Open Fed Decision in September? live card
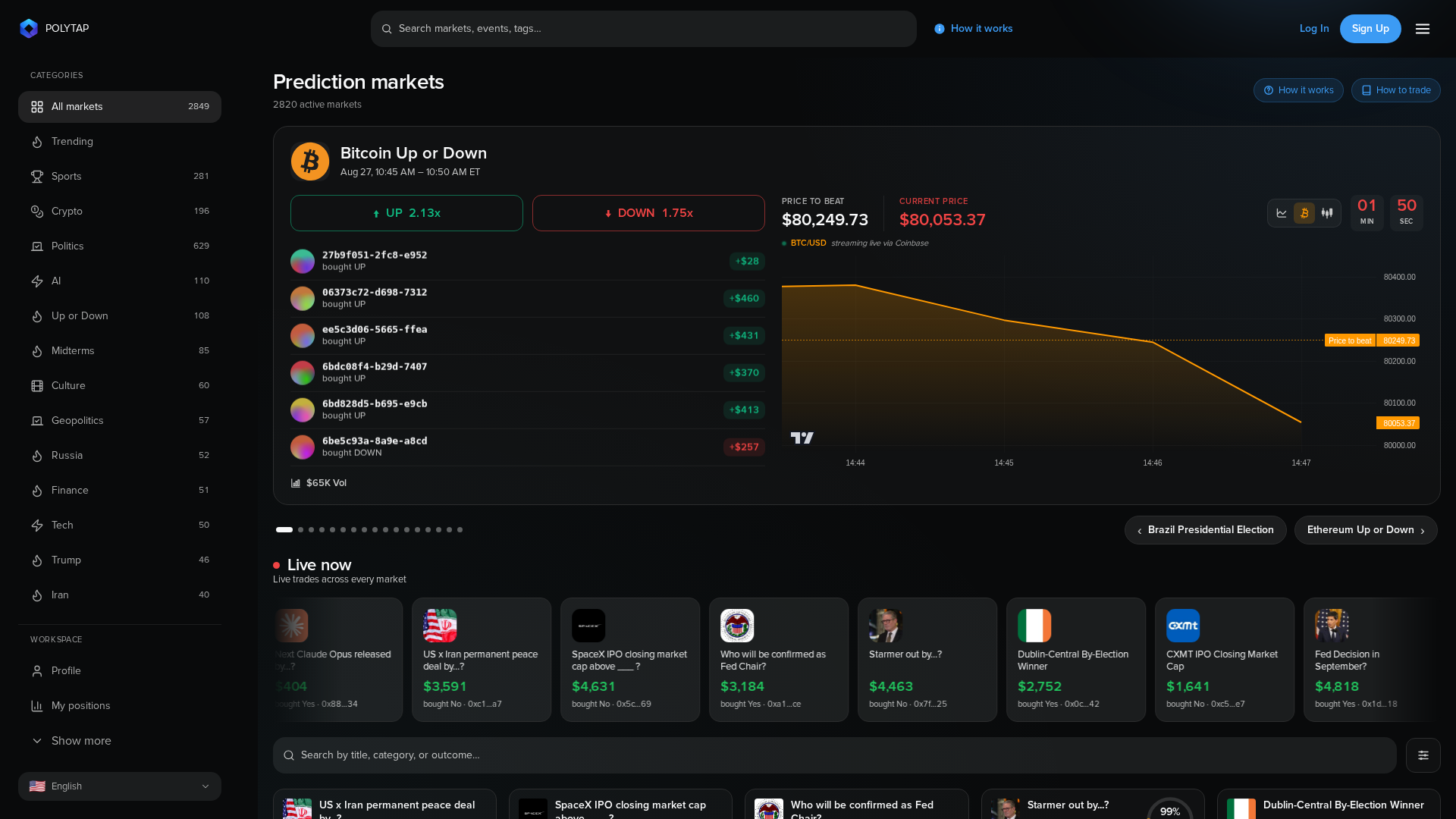1456x819 pixels. coord(1371,660)
